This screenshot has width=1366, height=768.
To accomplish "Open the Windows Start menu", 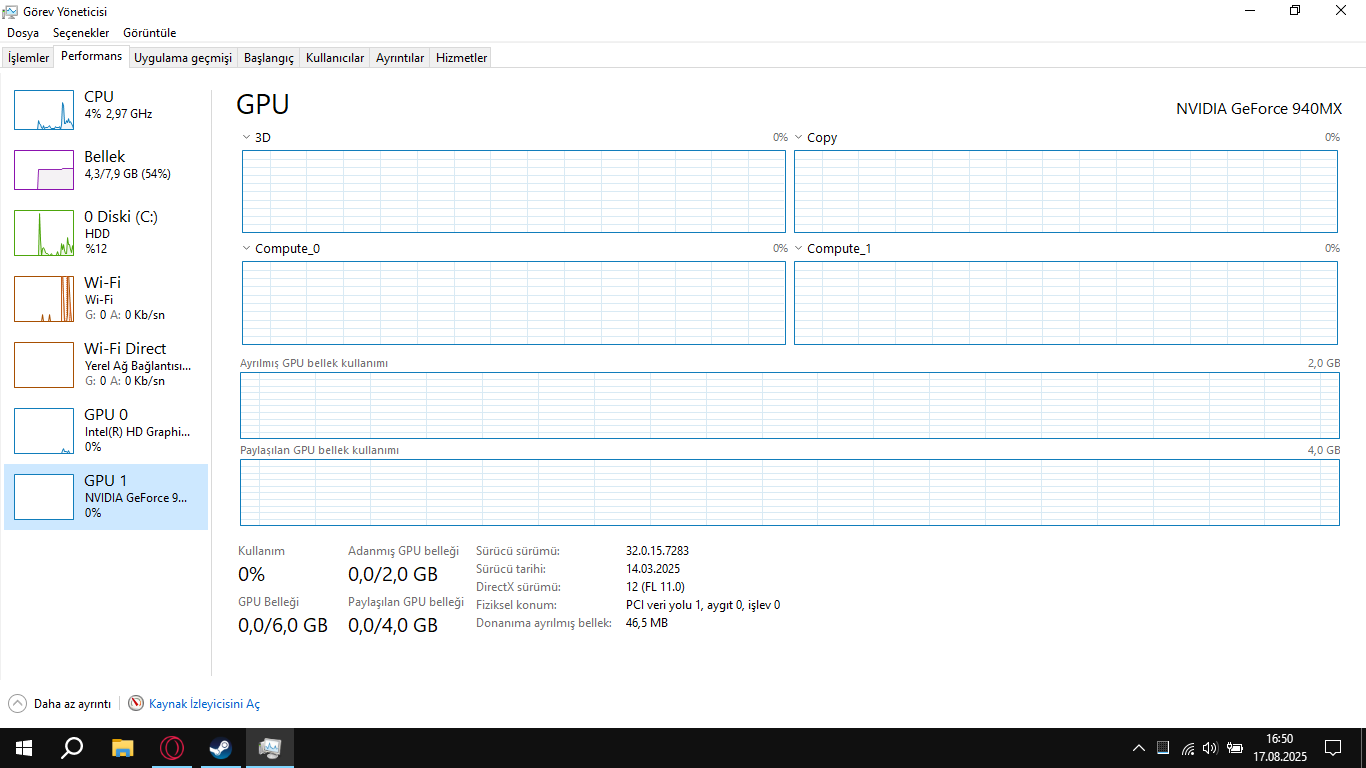I will (23, 748).
